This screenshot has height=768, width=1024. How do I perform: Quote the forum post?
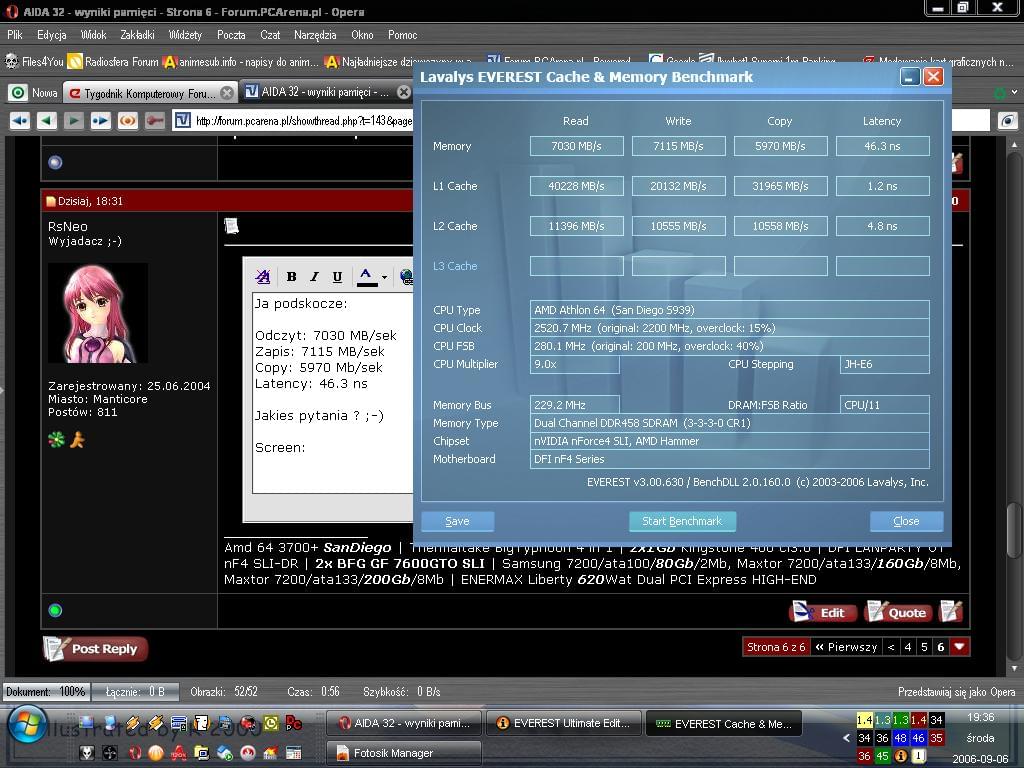[898, 613]
